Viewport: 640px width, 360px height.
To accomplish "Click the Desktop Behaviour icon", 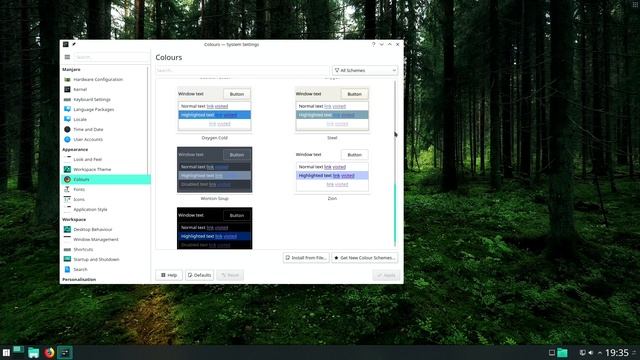I will click(67, 229).
